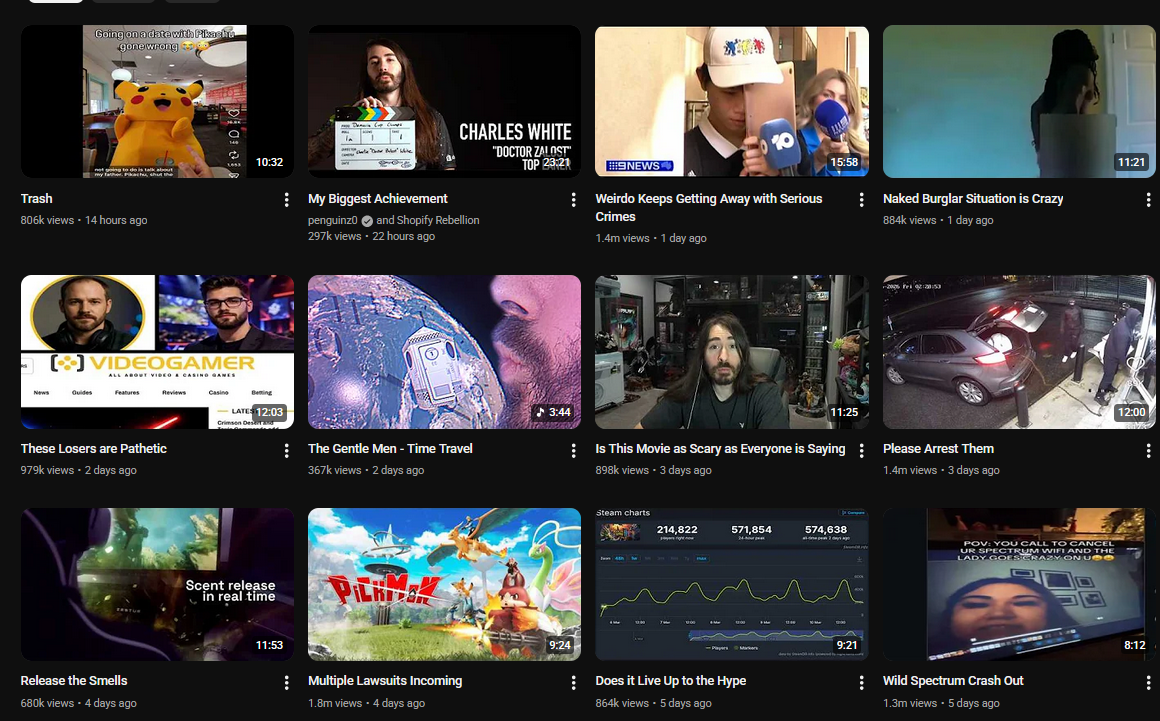Click 'These Losers are Pathetic' title

click(93, 448)
